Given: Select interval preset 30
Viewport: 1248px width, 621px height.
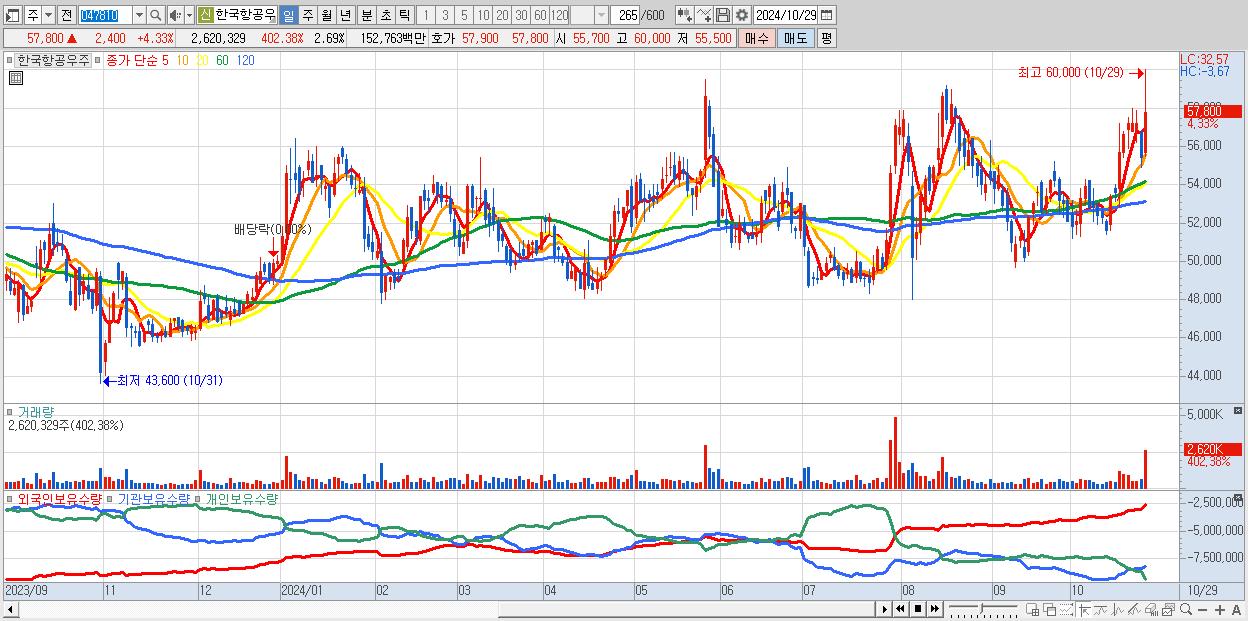Looking at the screenshot, I should pyautogui.click(x=521, y=15).
